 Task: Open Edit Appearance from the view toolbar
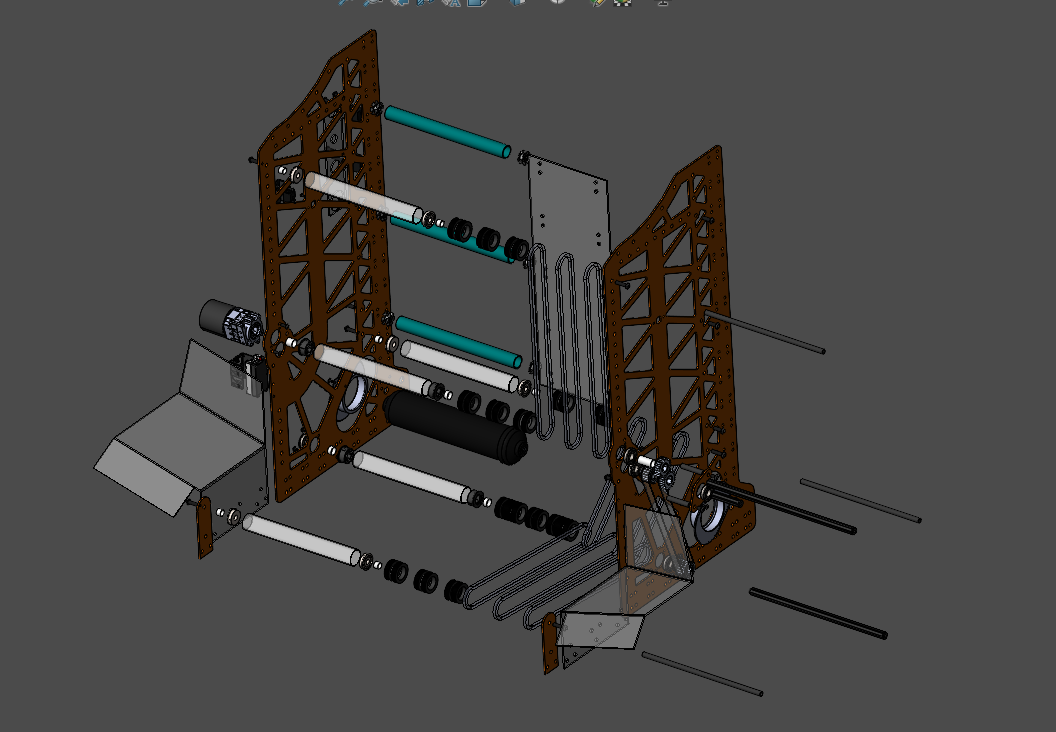pos(597,2)
